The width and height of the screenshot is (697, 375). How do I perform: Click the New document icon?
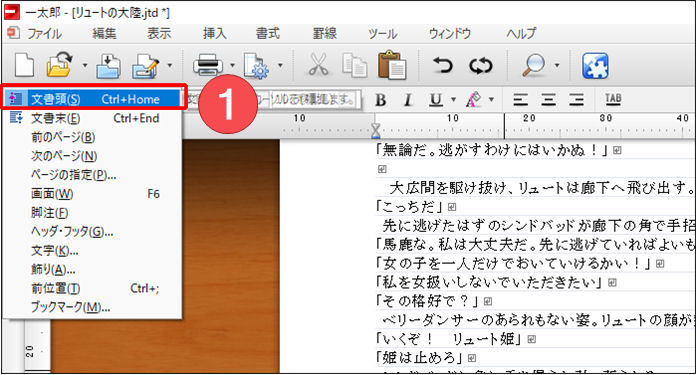24,65
